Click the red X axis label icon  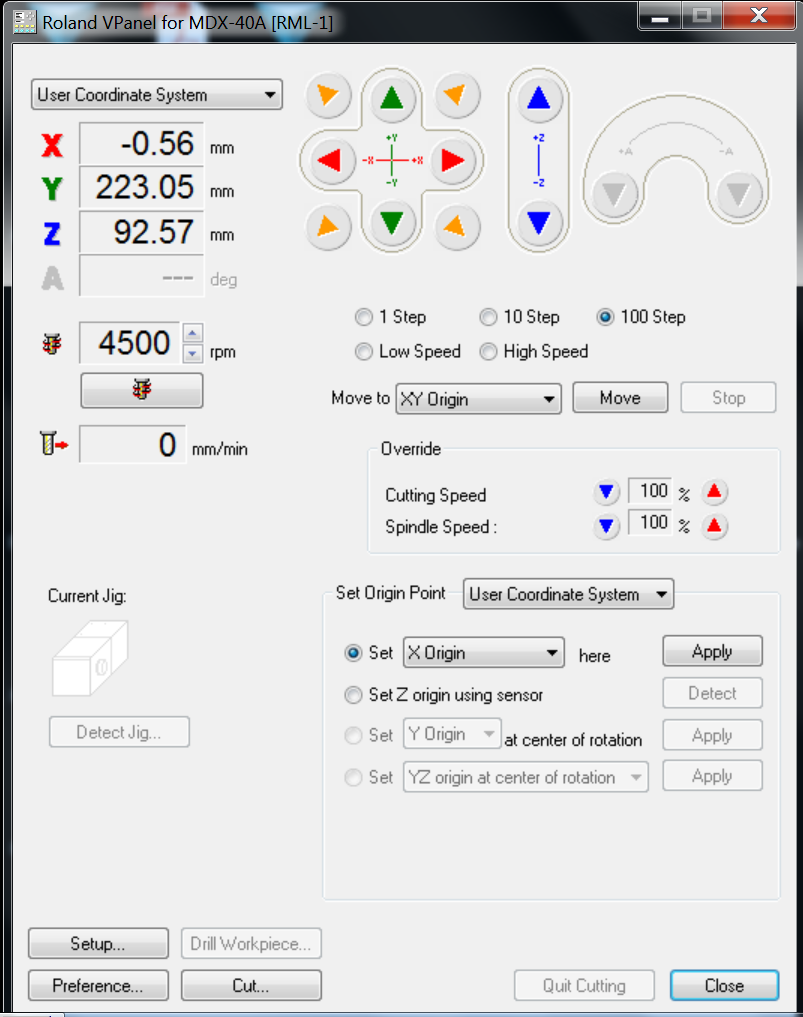(x=53, y=145)
